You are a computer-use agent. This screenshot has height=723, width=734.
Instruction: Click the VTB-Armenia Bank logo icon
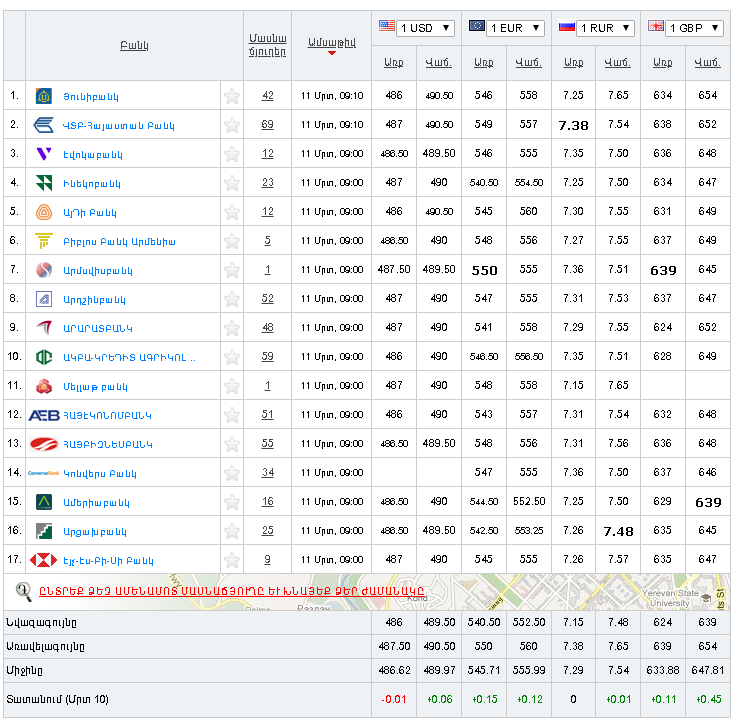[x=44, y=125]
